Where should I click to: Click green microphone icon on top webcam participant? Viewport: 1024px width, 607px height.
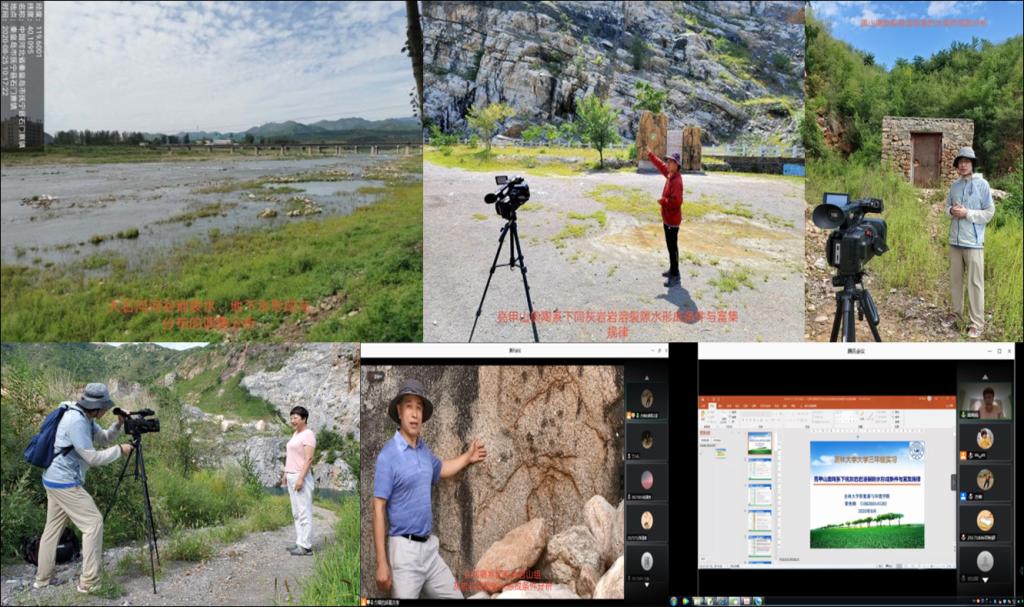[x=965, y=414]
